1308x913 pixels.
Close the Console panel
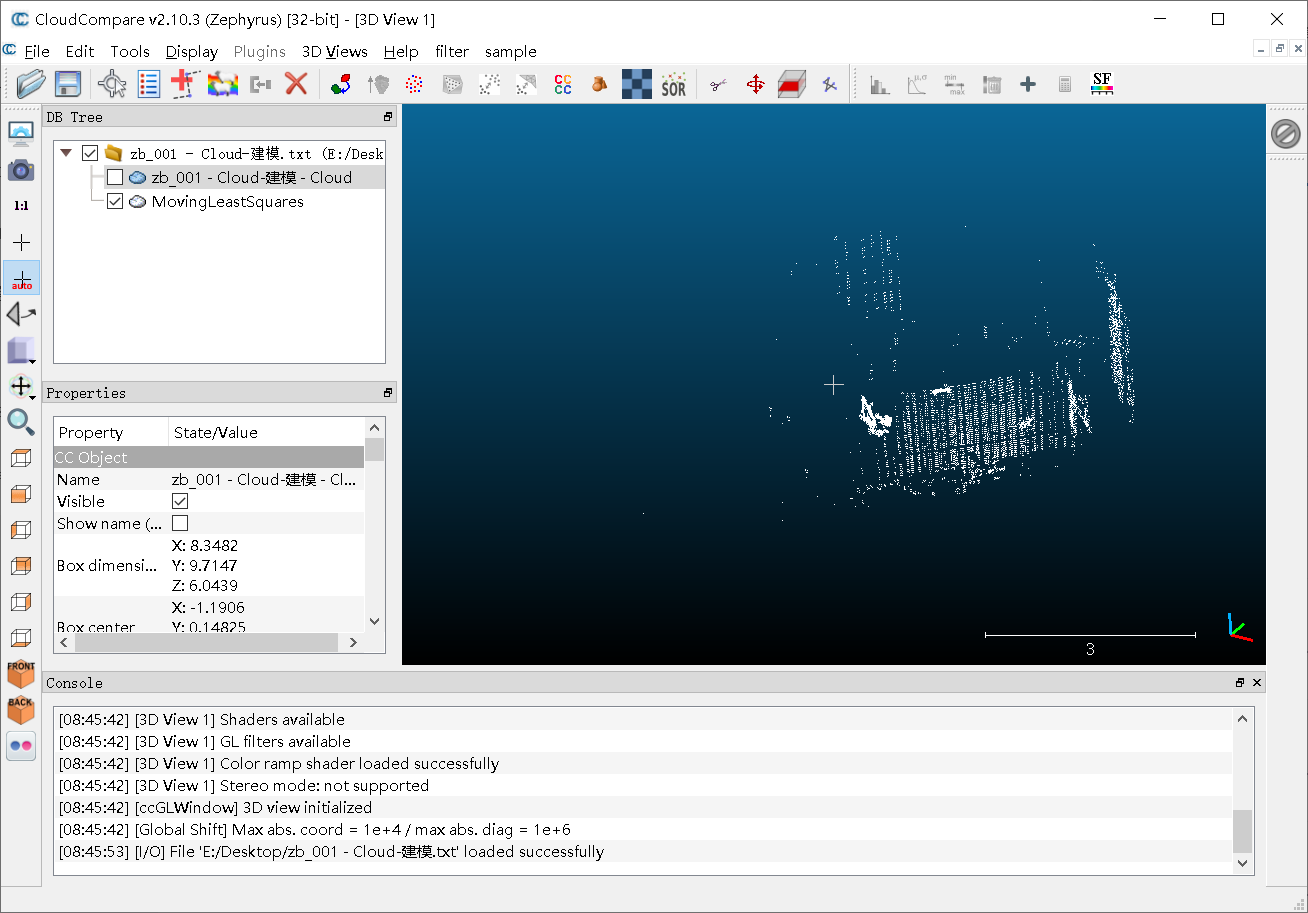click(1257, 683)
